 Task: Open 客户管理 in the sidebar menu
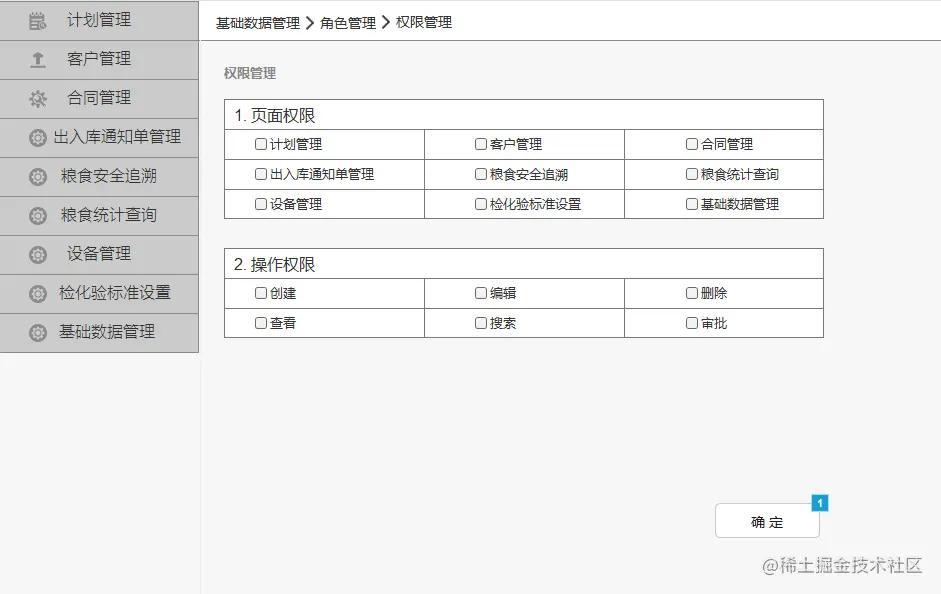99,59
